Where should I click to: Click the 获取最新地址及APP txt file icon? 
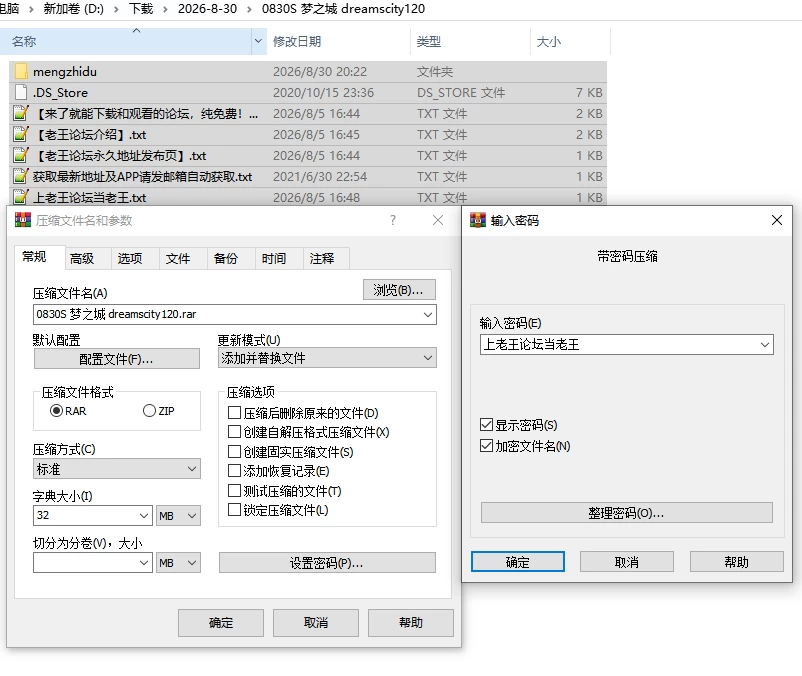21,176
